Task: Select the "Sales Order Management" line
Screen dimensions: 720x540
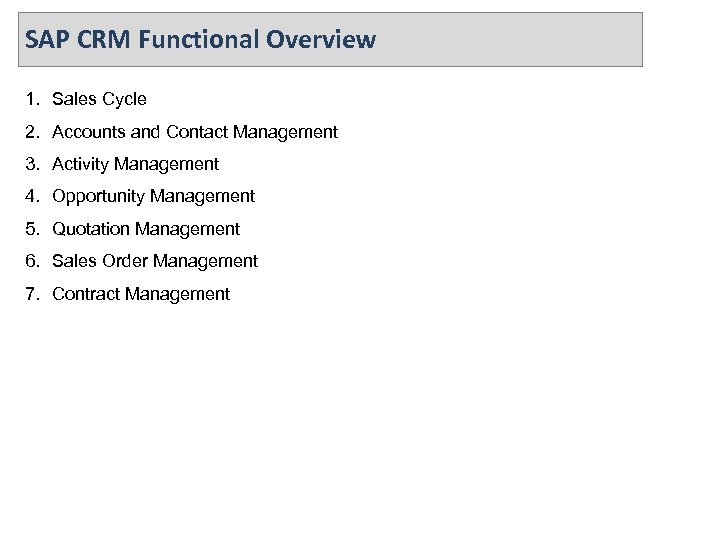Action: click(x=155, y=261)
